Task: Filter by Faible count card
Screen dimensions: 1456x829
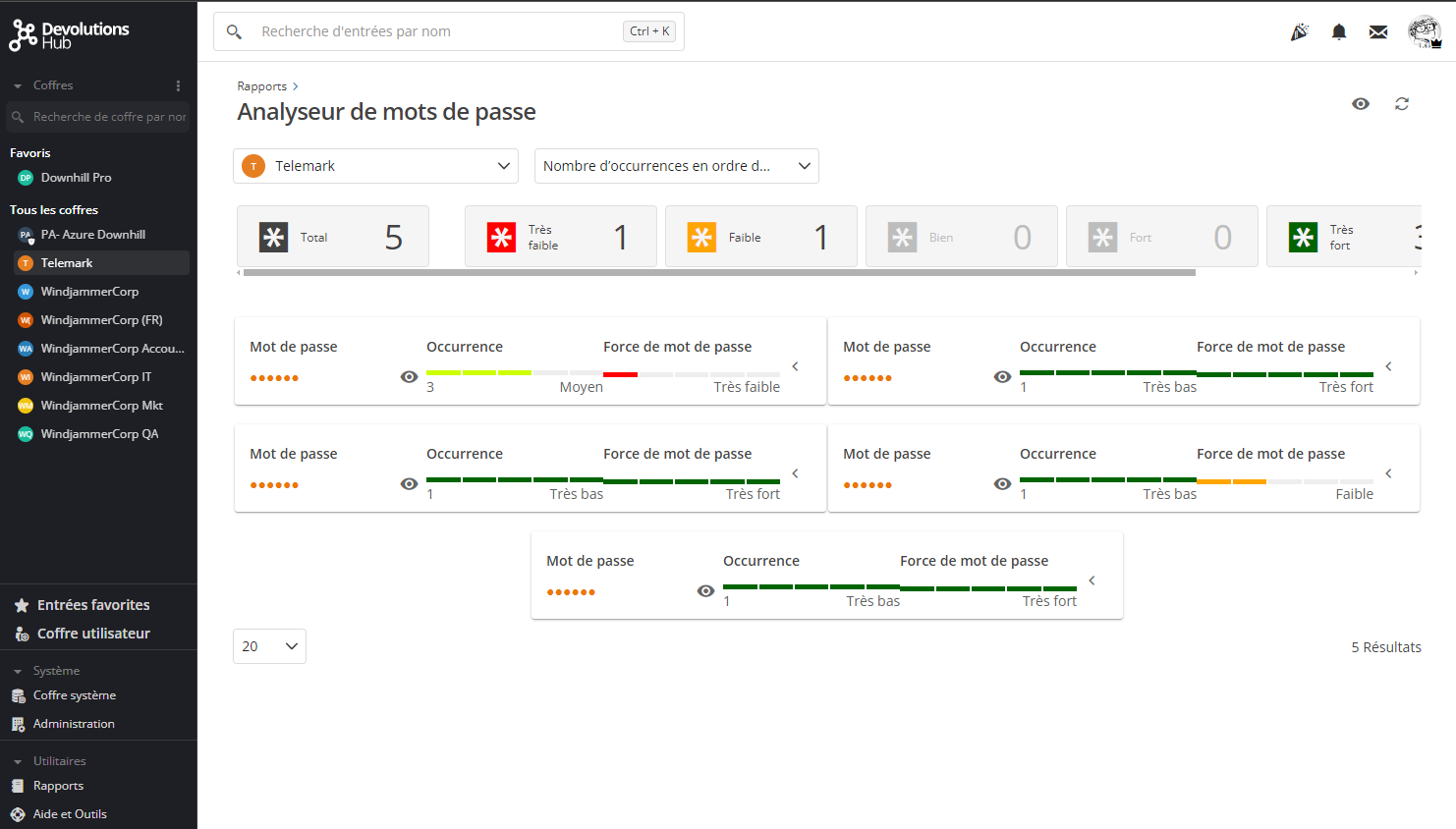Action: click(761, 237)
